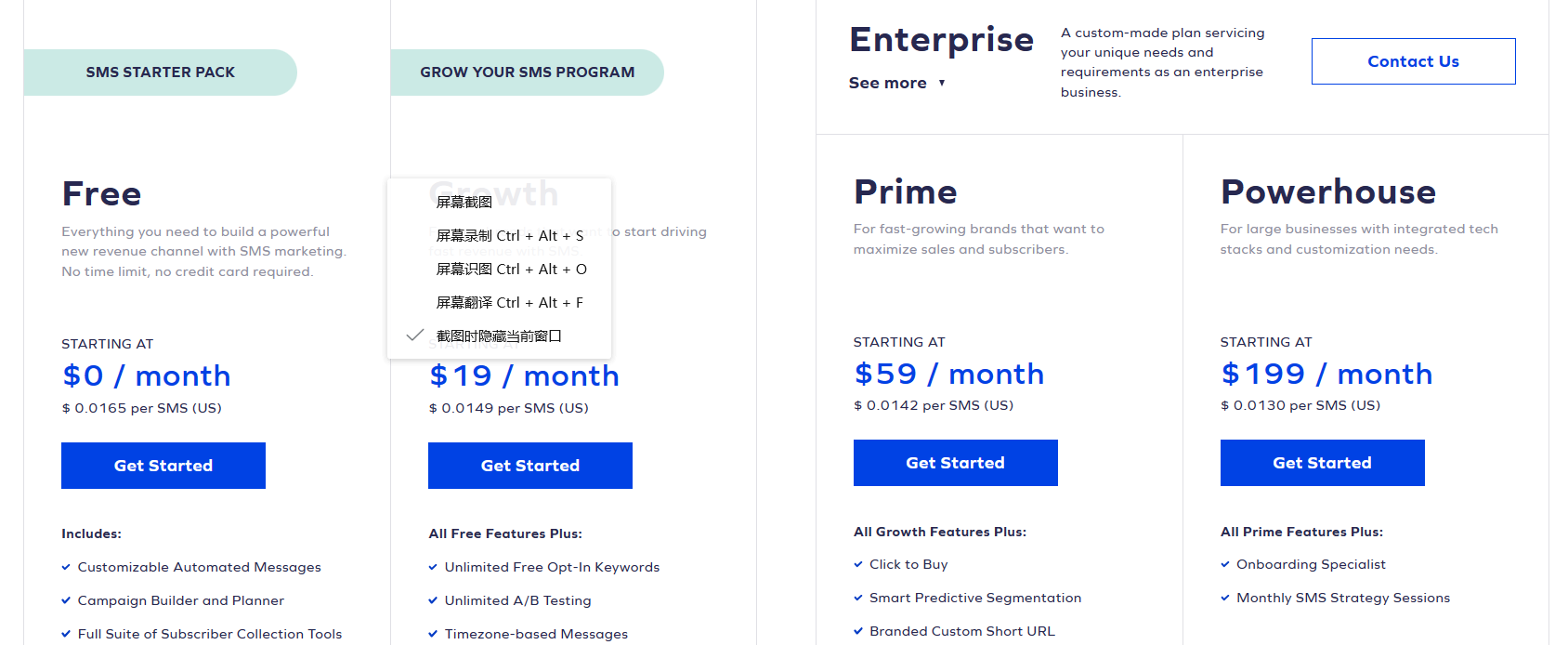
Task: Click checkmark beside Smart Predictive Segmentation
Action: (x=858, y=598)
